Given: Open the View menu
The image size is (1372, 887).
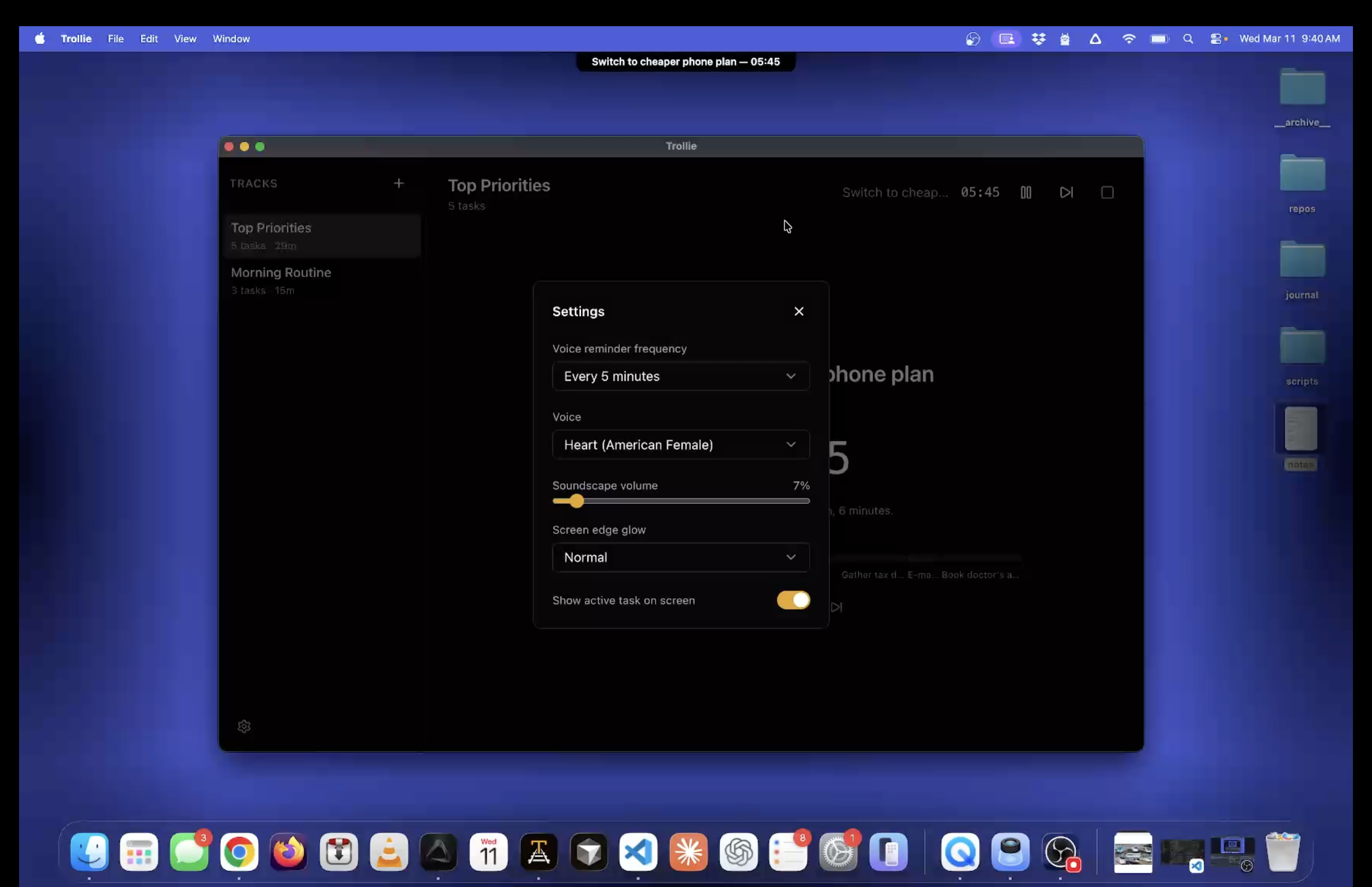Looking at the screenshot, I should [185, 39].
